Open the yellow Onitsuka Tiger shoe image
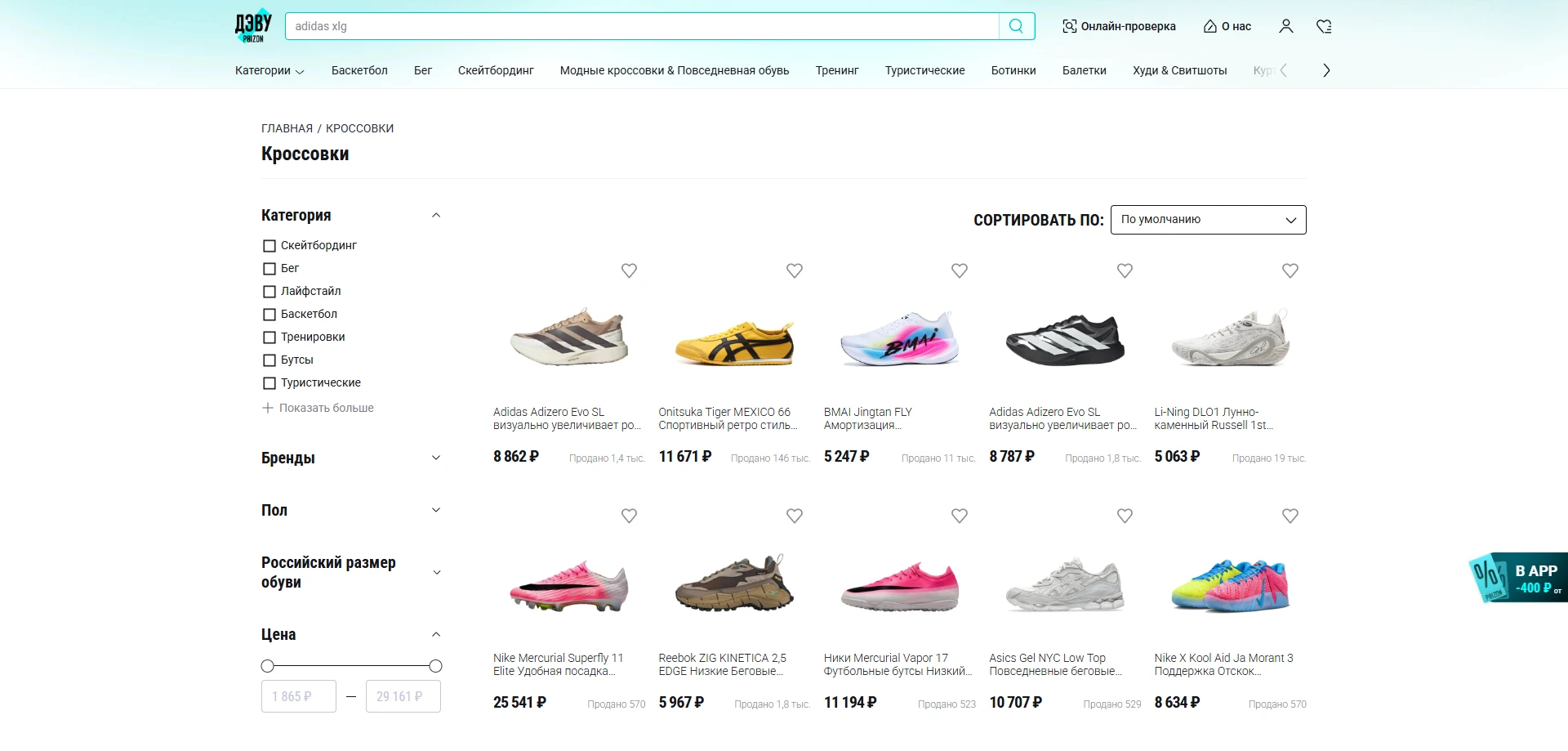1568x751 pixels. tap(734, 342)
